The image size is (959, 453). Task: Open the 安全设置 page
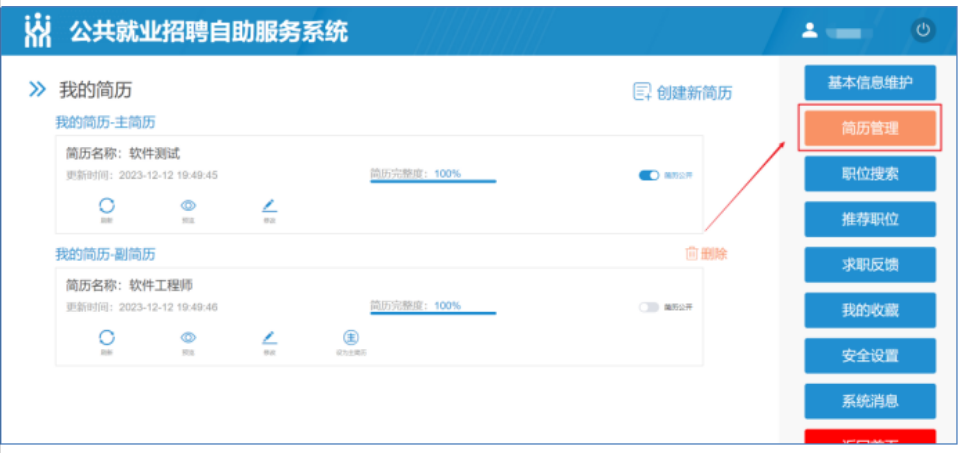(869, 355)
